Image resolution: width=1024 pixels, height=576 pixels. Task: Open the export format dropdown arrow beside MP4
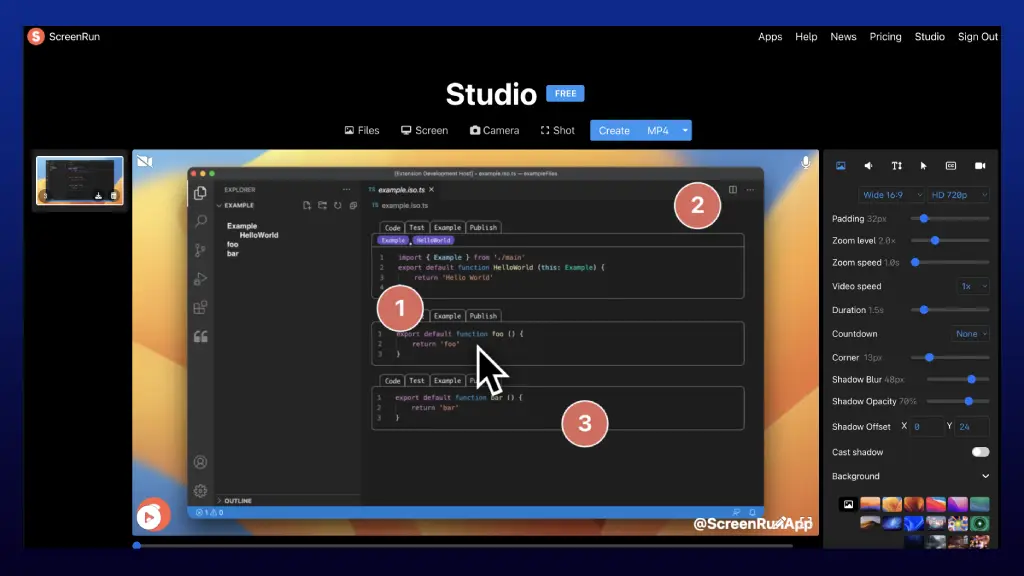pyautogui.click(x=684, y=131)
